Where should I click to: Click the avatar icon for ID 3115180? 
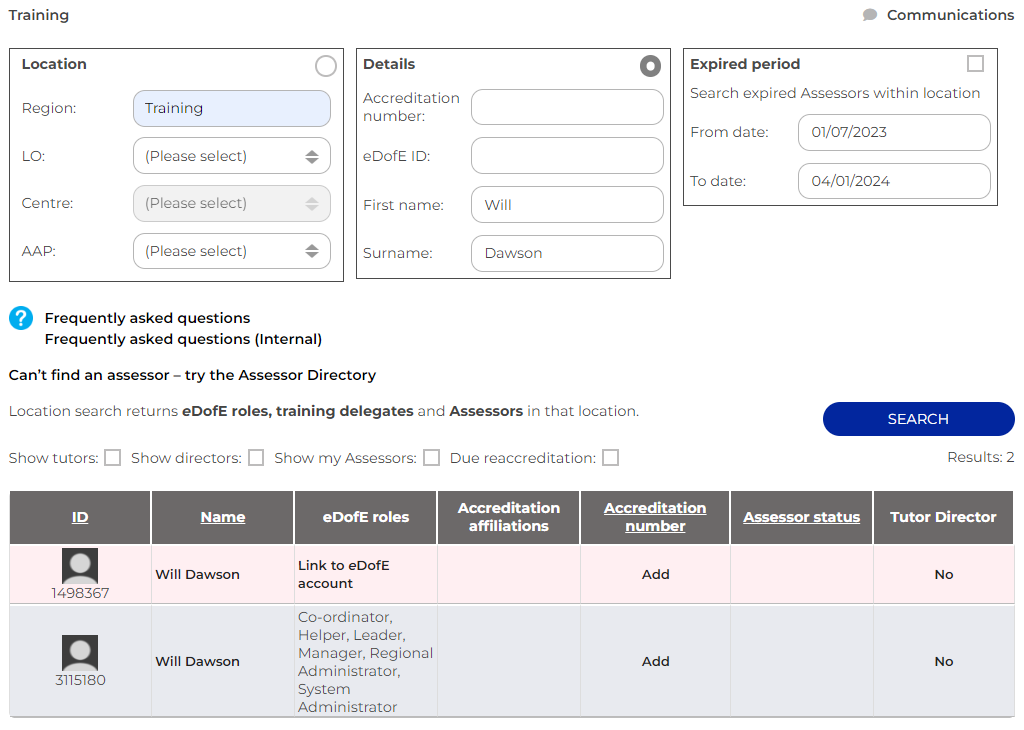[x=79, y=651]
